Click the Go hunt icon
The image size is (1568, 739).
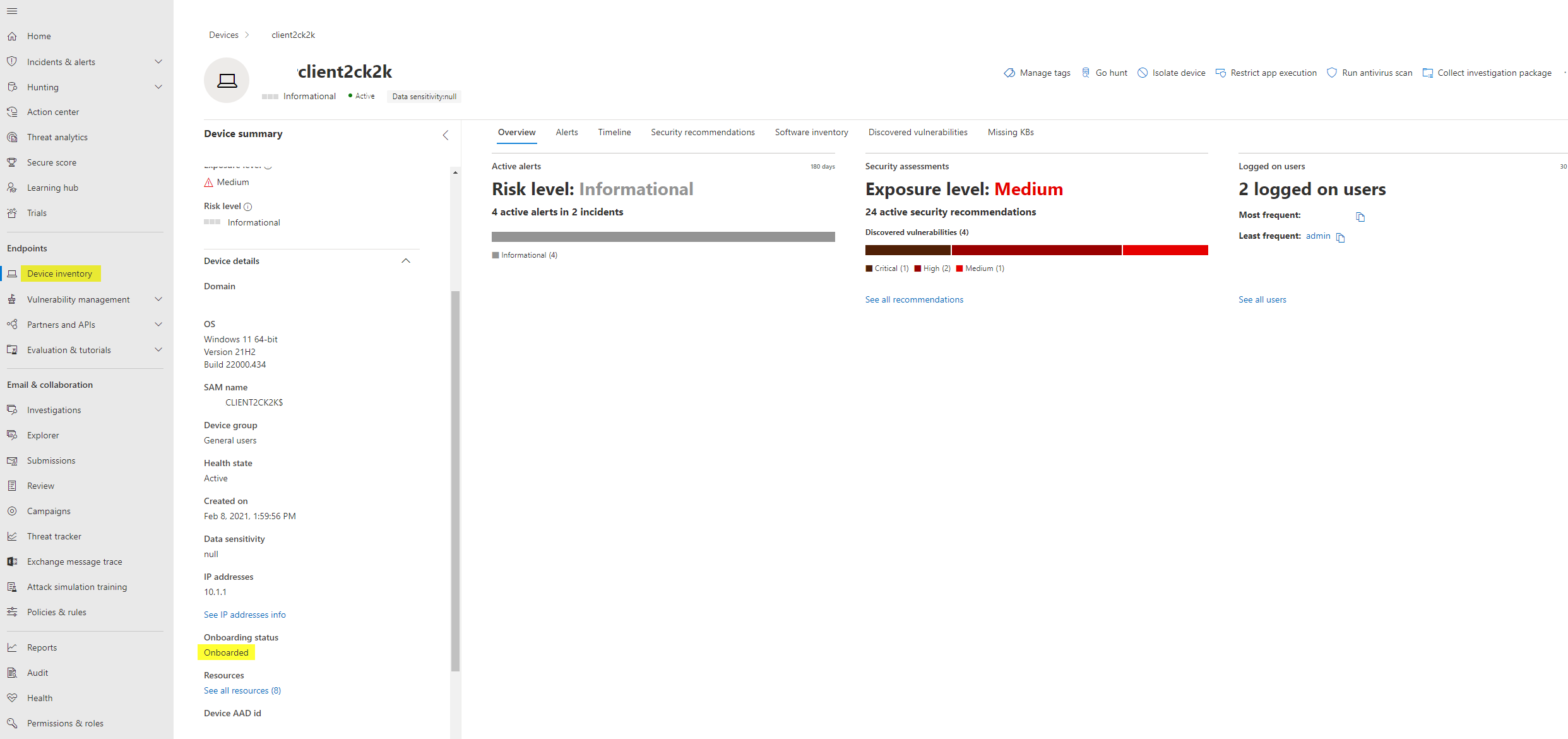pyautogui.click(x=1086, y=73)
